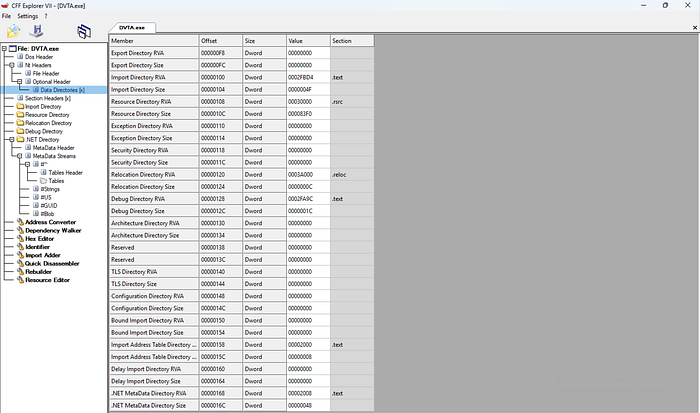Select the #GUID stream node
700x413 pixels.
coord(49,205)
